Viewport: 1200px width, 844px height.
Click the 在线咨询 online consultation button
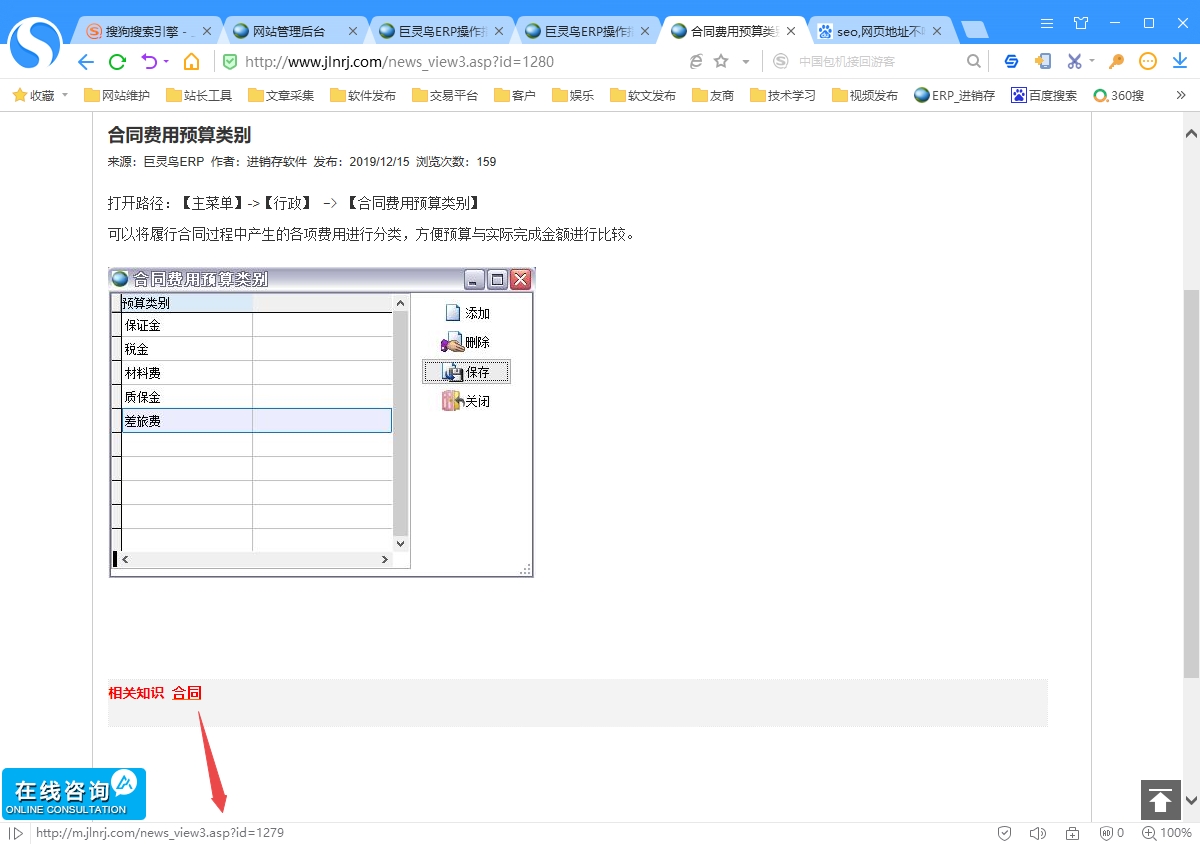[74, 794]
